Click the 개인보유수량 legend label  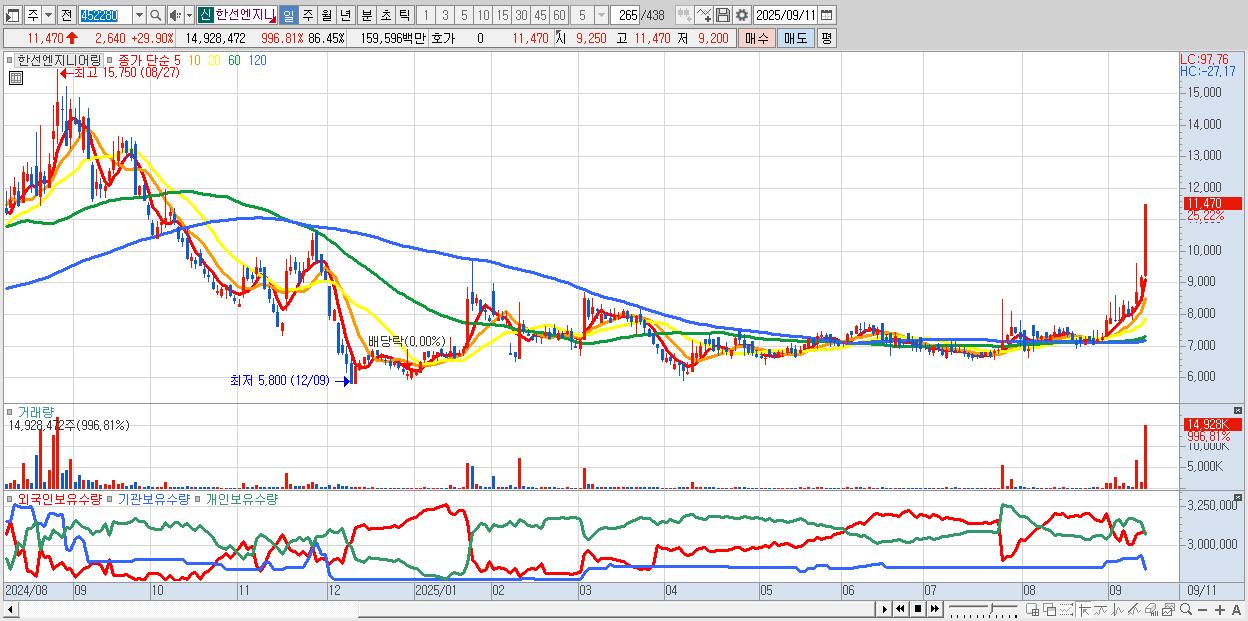pos(241,498)
